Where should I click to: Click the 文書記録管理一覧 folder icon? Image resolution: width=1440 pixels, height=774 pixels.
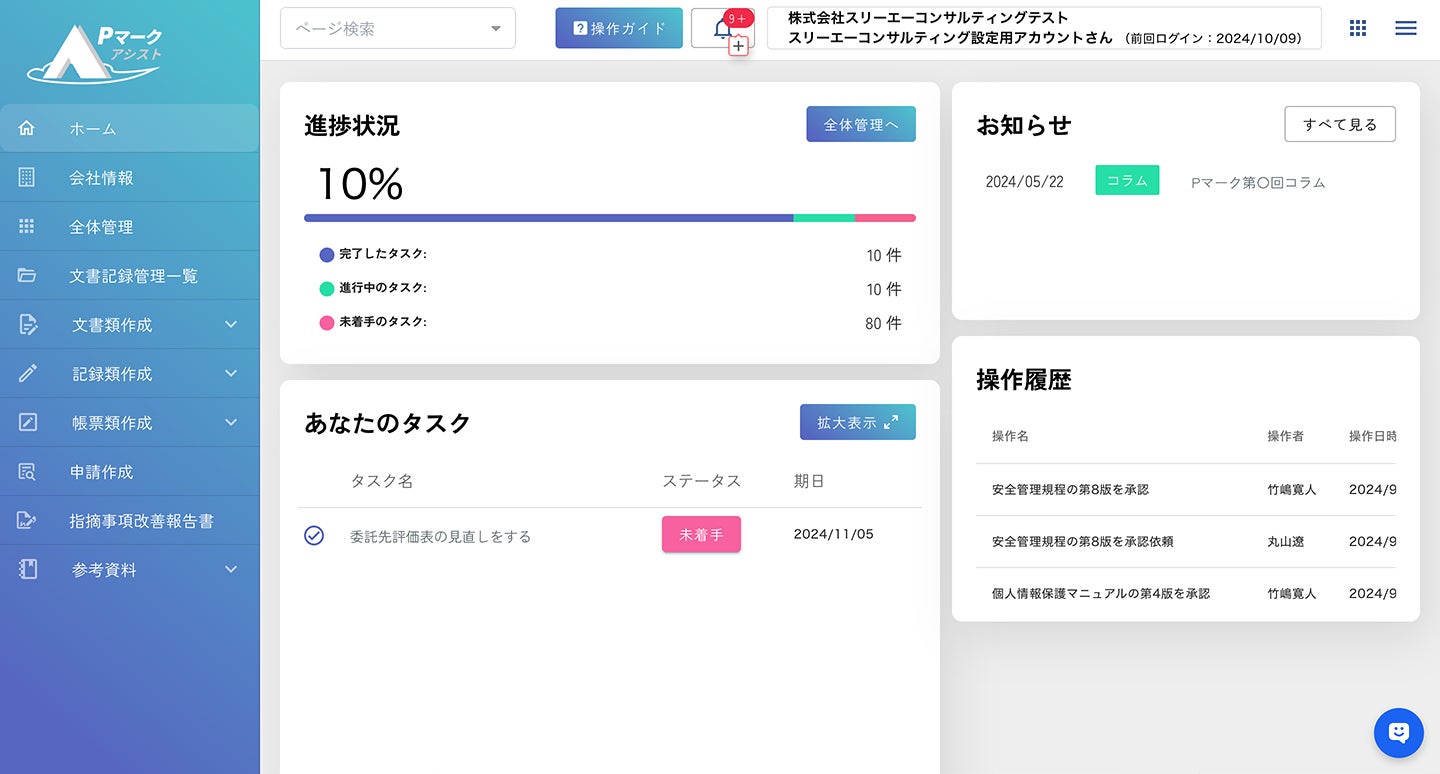27,276
